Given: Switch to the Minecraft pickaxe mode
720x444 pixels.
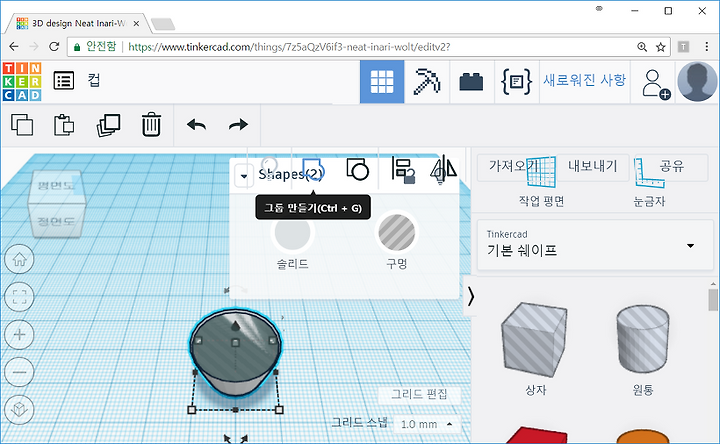Looking at the screenshot, I should coord(427,82).
